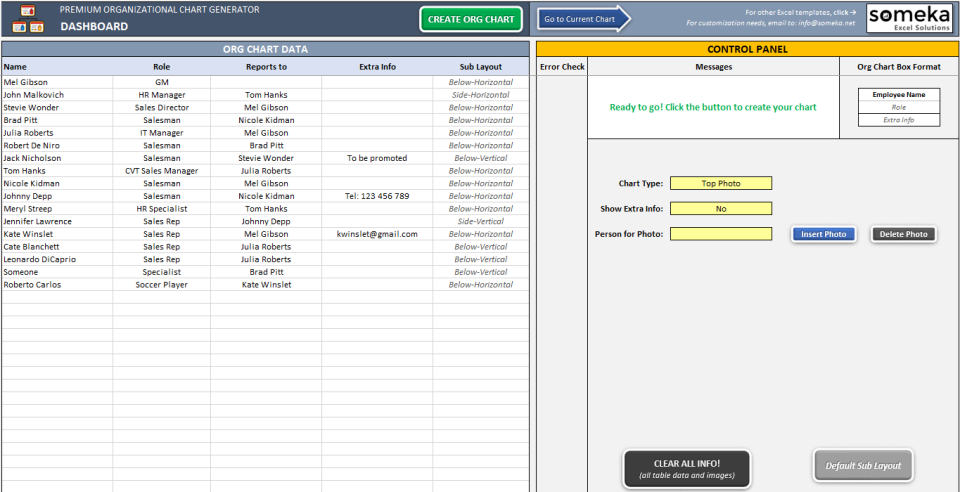Select the 'Specialist' role cell

162,272
